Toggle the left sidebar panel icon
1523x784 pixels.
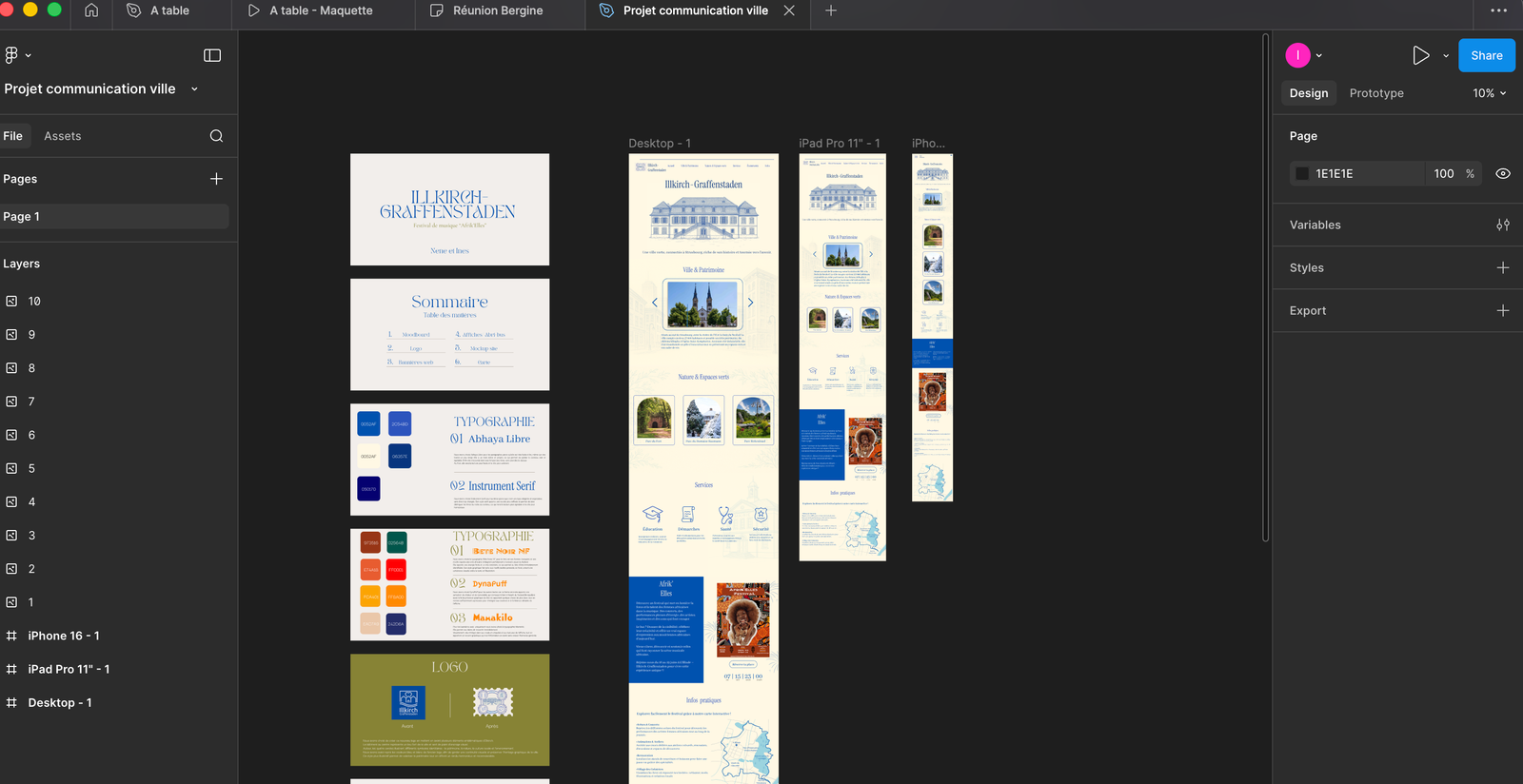click(x=212, y=55)
